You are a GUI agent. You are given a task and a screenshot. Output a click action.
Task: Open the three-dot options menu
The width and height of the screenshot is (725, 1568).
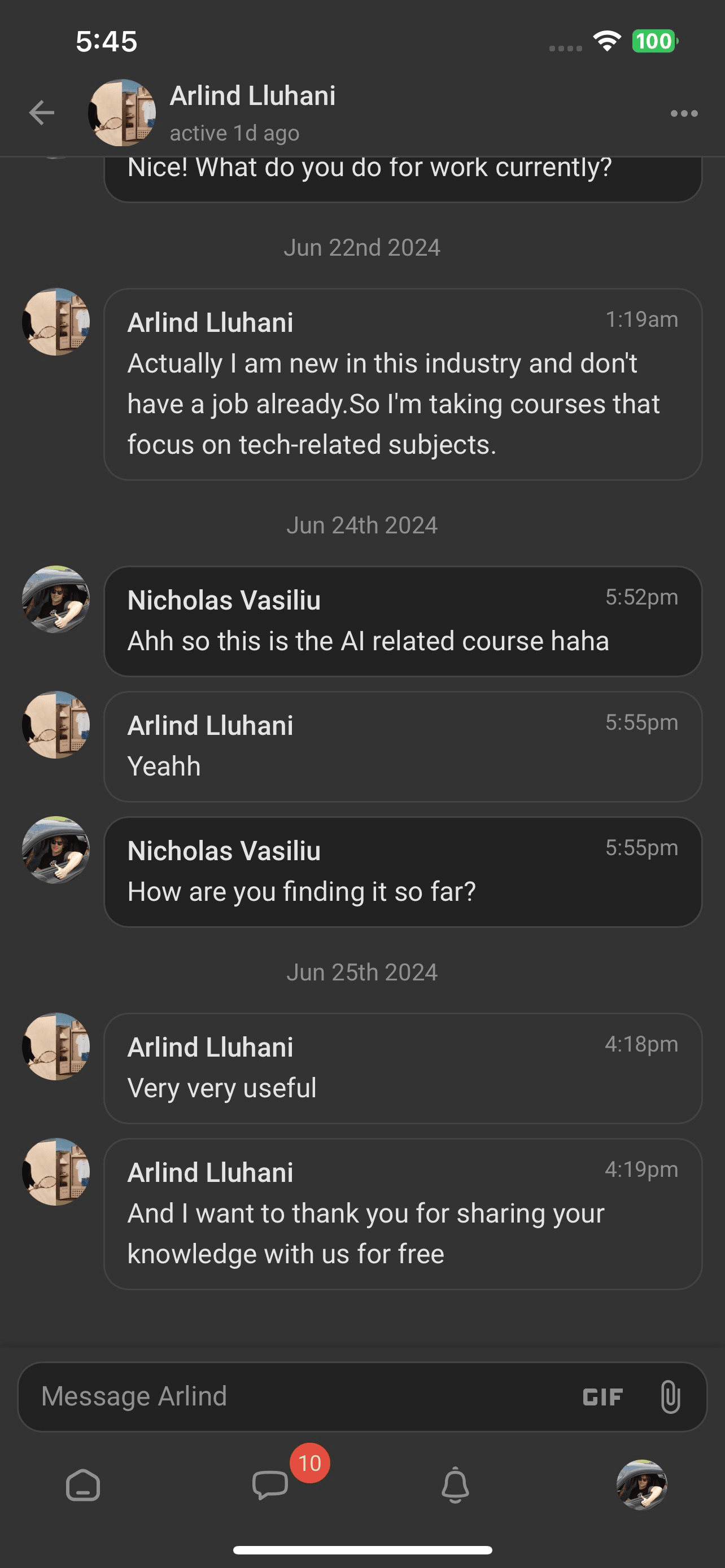[684, 113]
